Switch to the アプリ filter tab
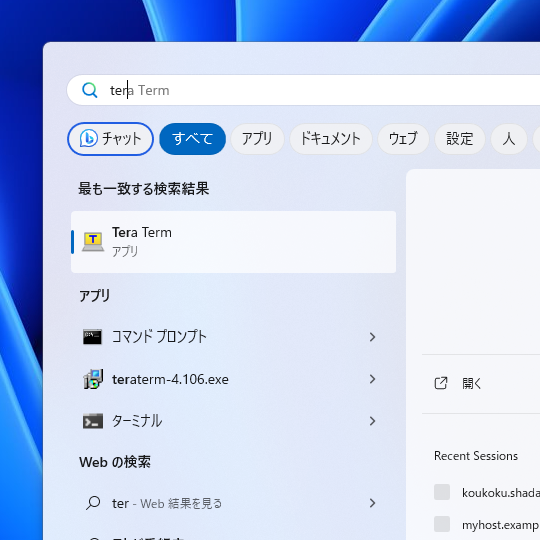This screenshot has width=540, height=540. pos(257,139)
